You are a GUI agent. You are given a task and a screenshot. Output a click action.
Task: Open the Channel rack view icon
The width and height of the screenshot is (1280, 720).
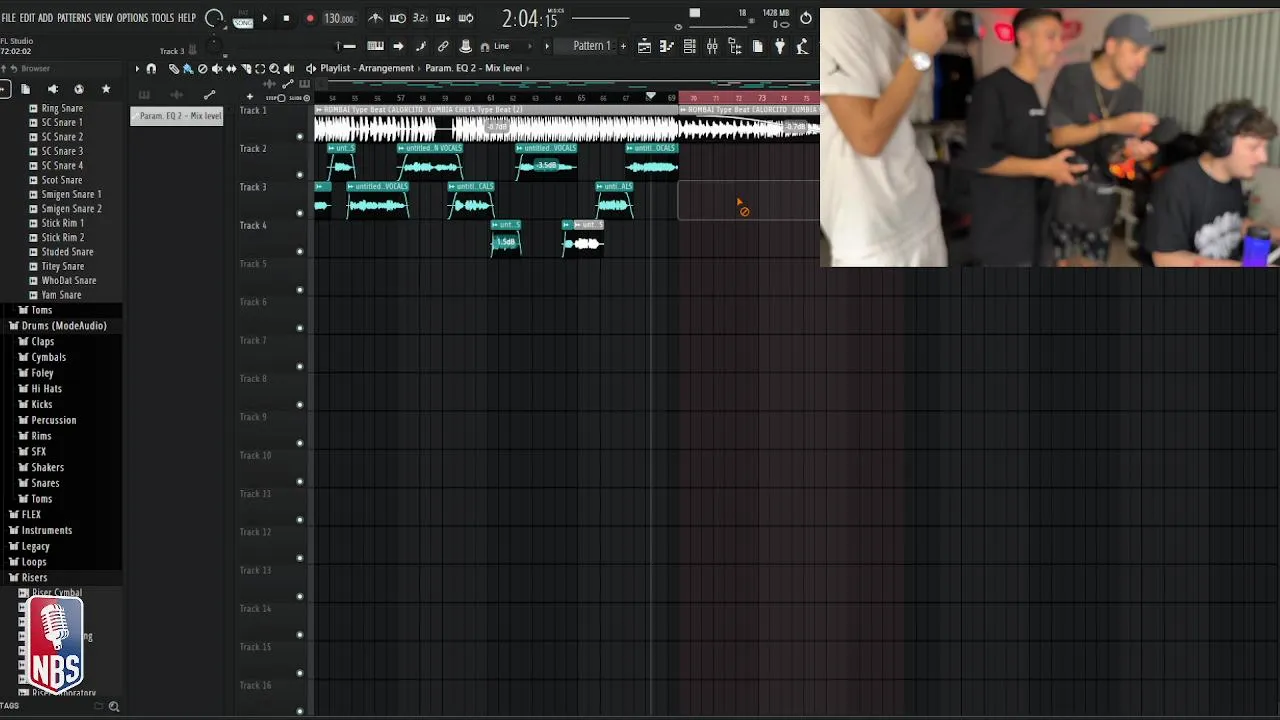click(x=689, y=46)
